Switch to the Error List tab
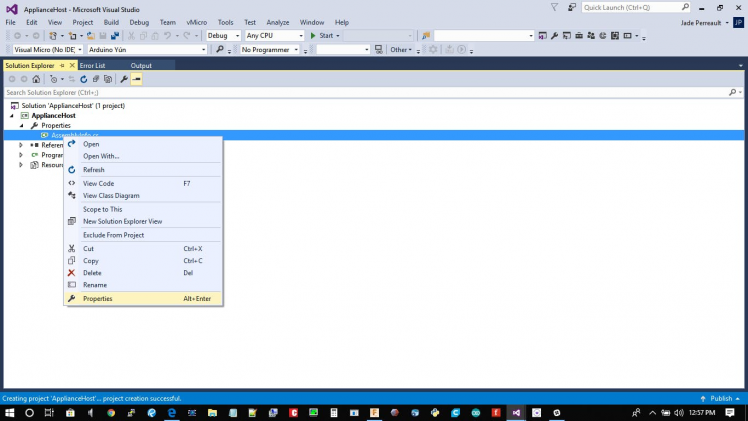This screenshot has width=748, height=421. 93,66
